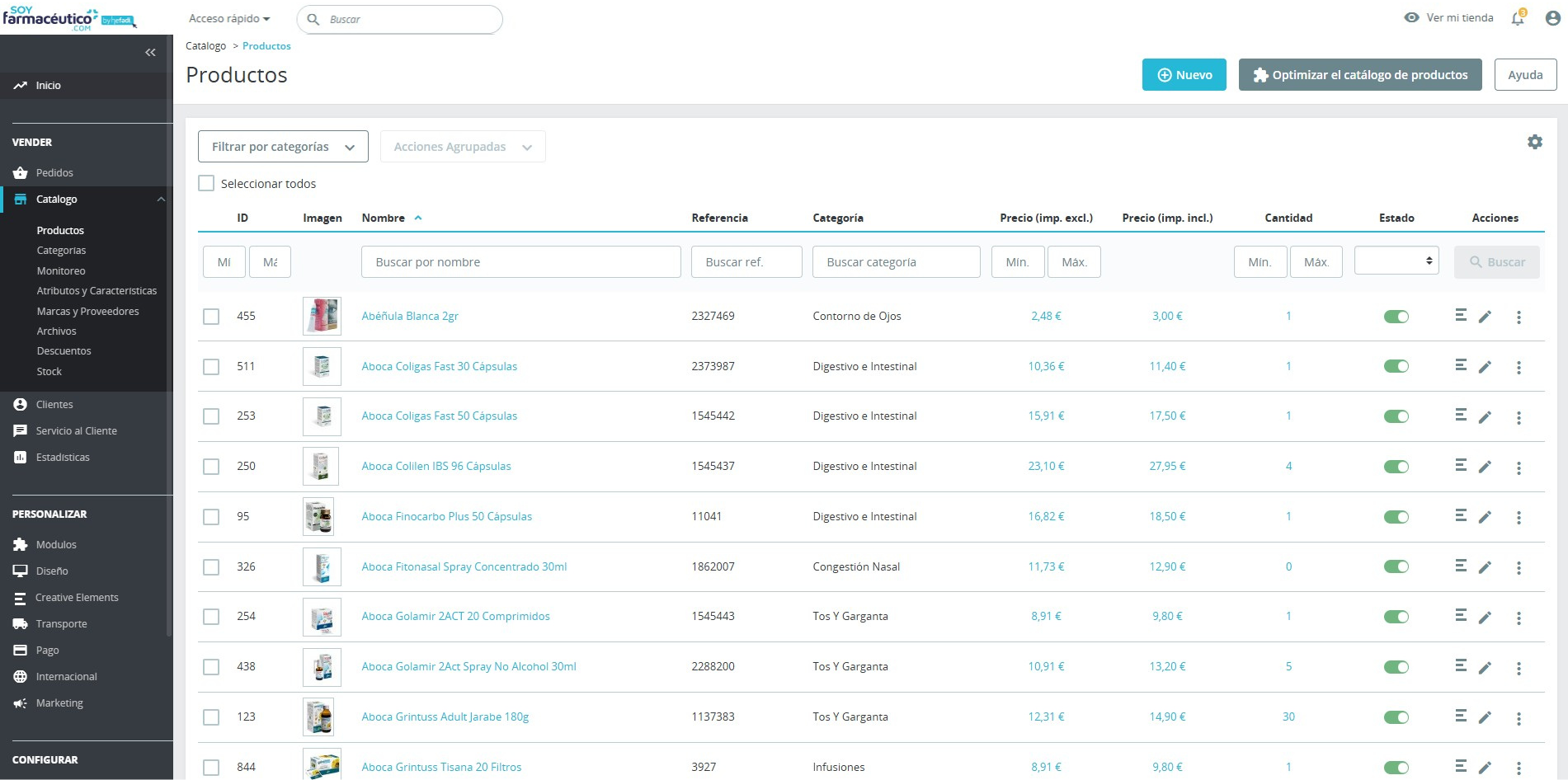This screenshot has height=780, width=1568.
Task: Click the pencil icon for Aboca Grintuss Tisana 20 Filtros
Action: point(1485,768)
